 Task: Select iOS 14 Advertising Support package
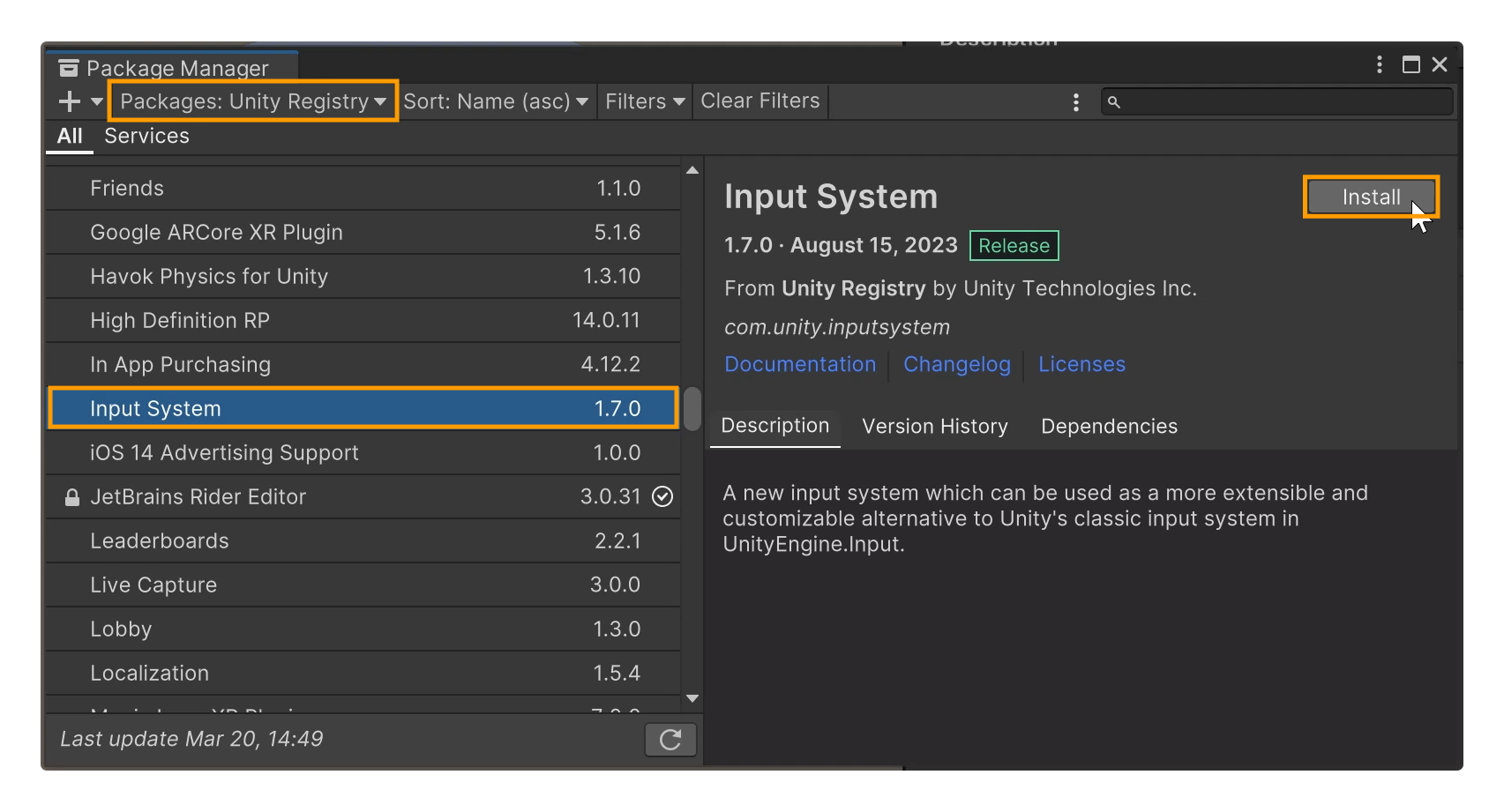363,452
